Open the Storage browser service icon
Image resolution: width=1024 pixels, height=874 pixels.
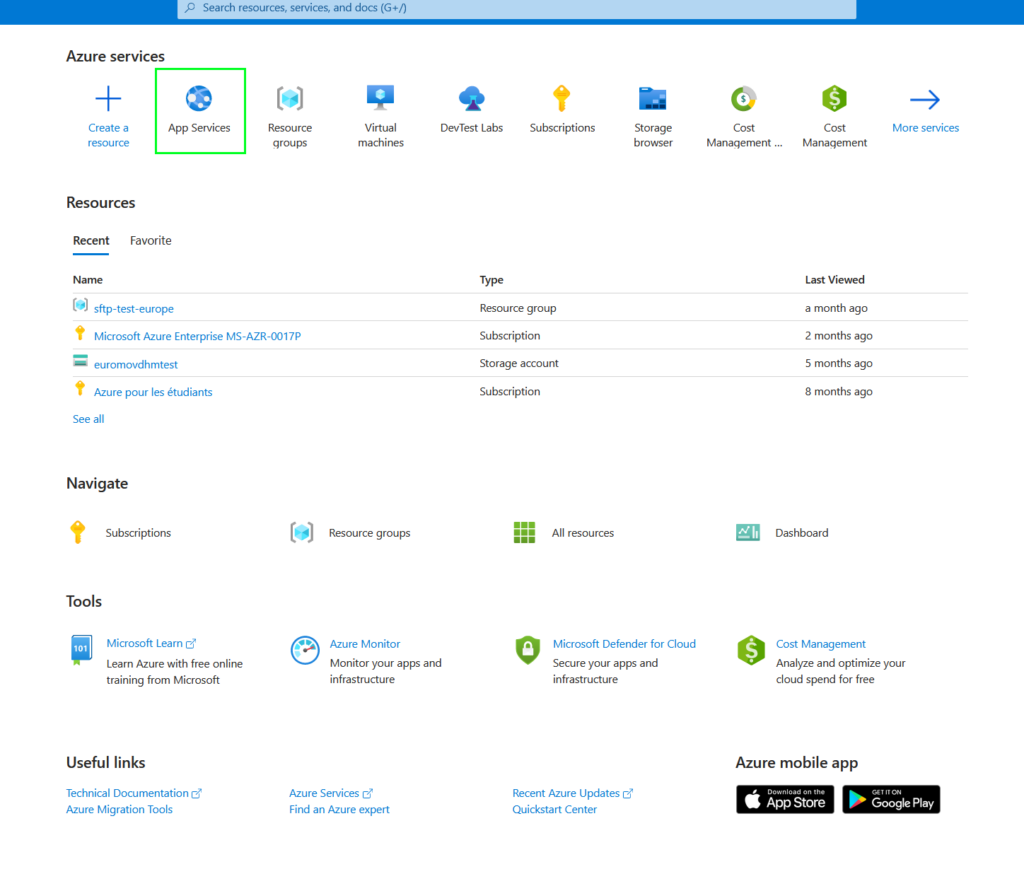click(x=652, y=99)
